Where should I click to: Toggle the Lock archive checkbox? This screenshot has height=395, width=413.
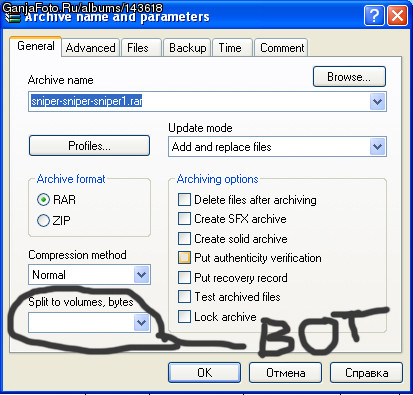click(x=184, y=316)
